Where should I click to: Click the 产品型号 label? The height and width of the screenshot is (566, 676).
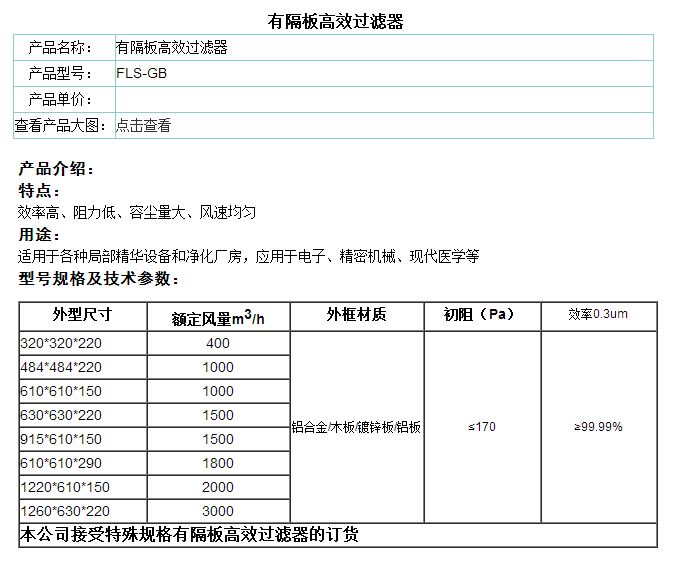pos(60,73)
